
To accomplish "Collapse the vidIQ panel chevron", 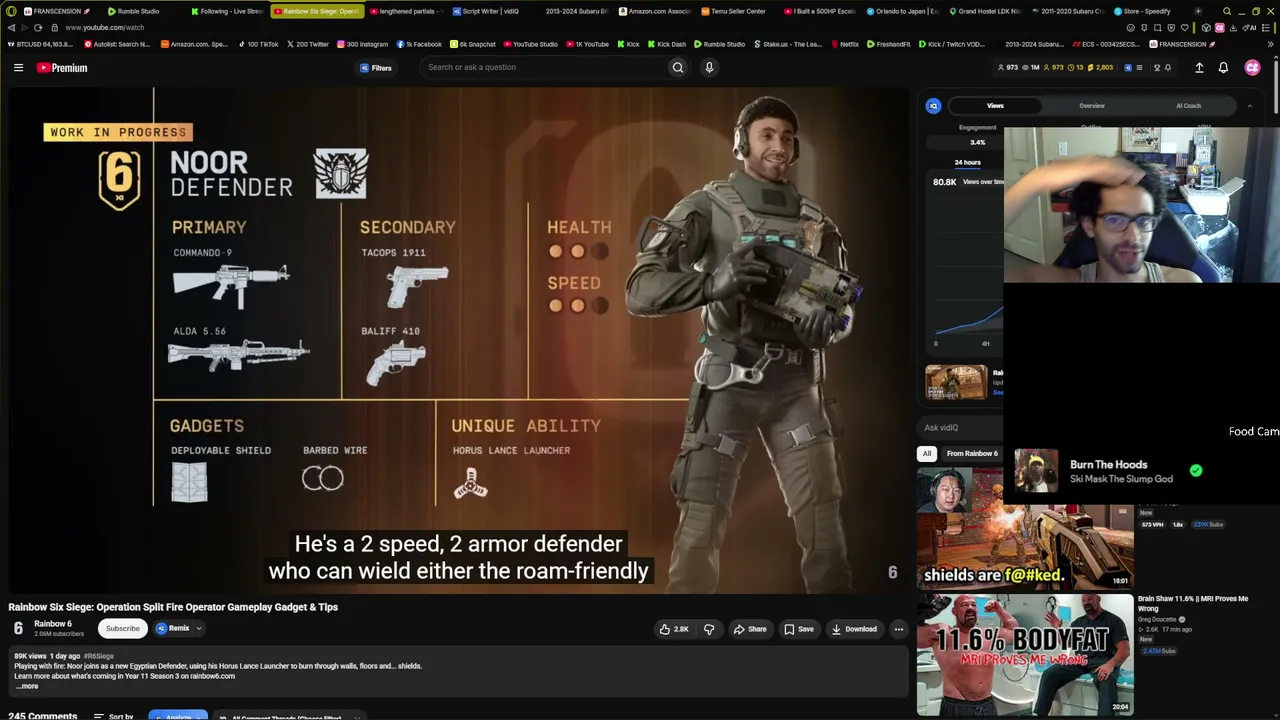I will (x=1249, y=106).
